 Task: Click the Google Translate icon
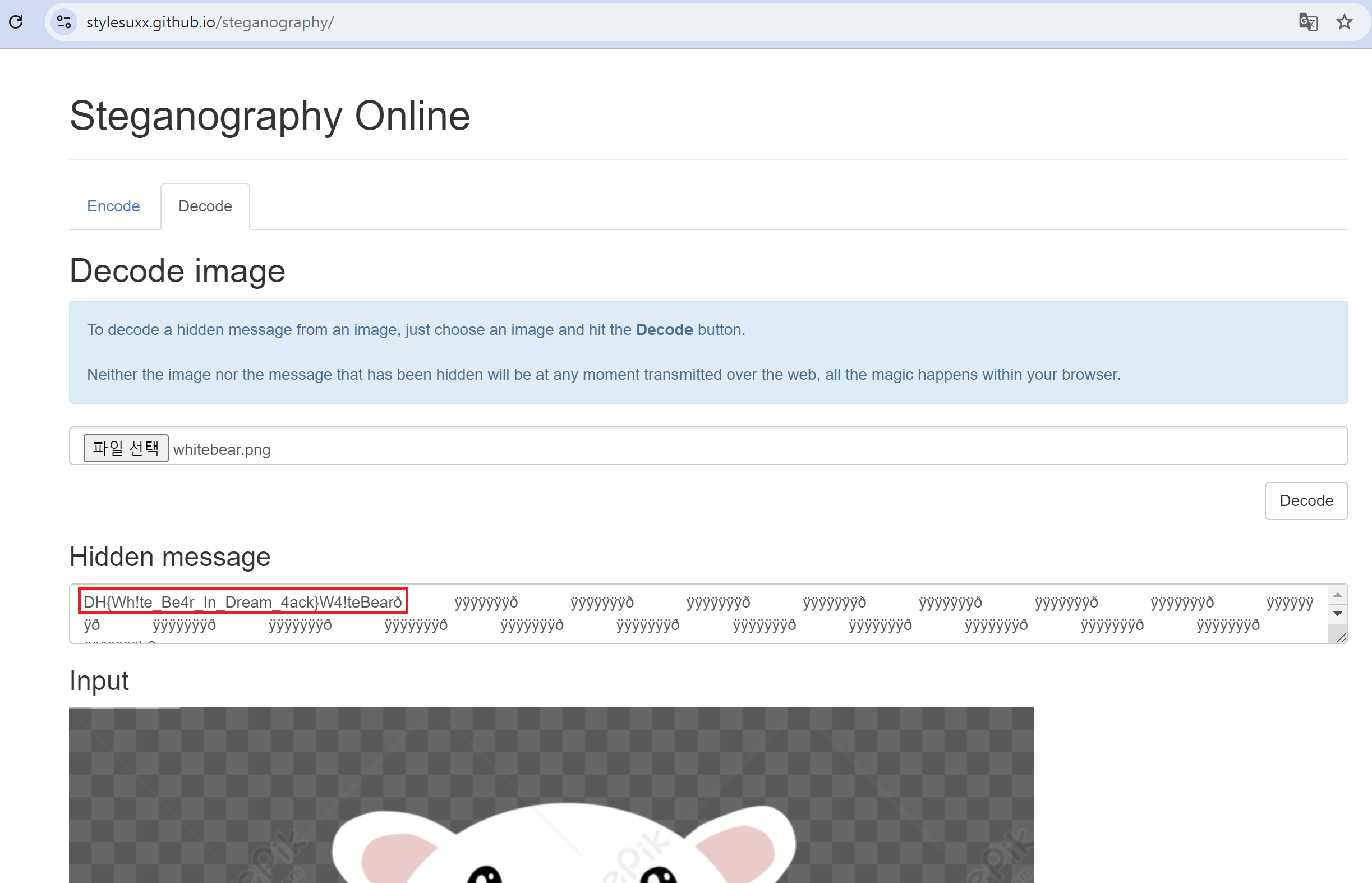coord(1308,22)
